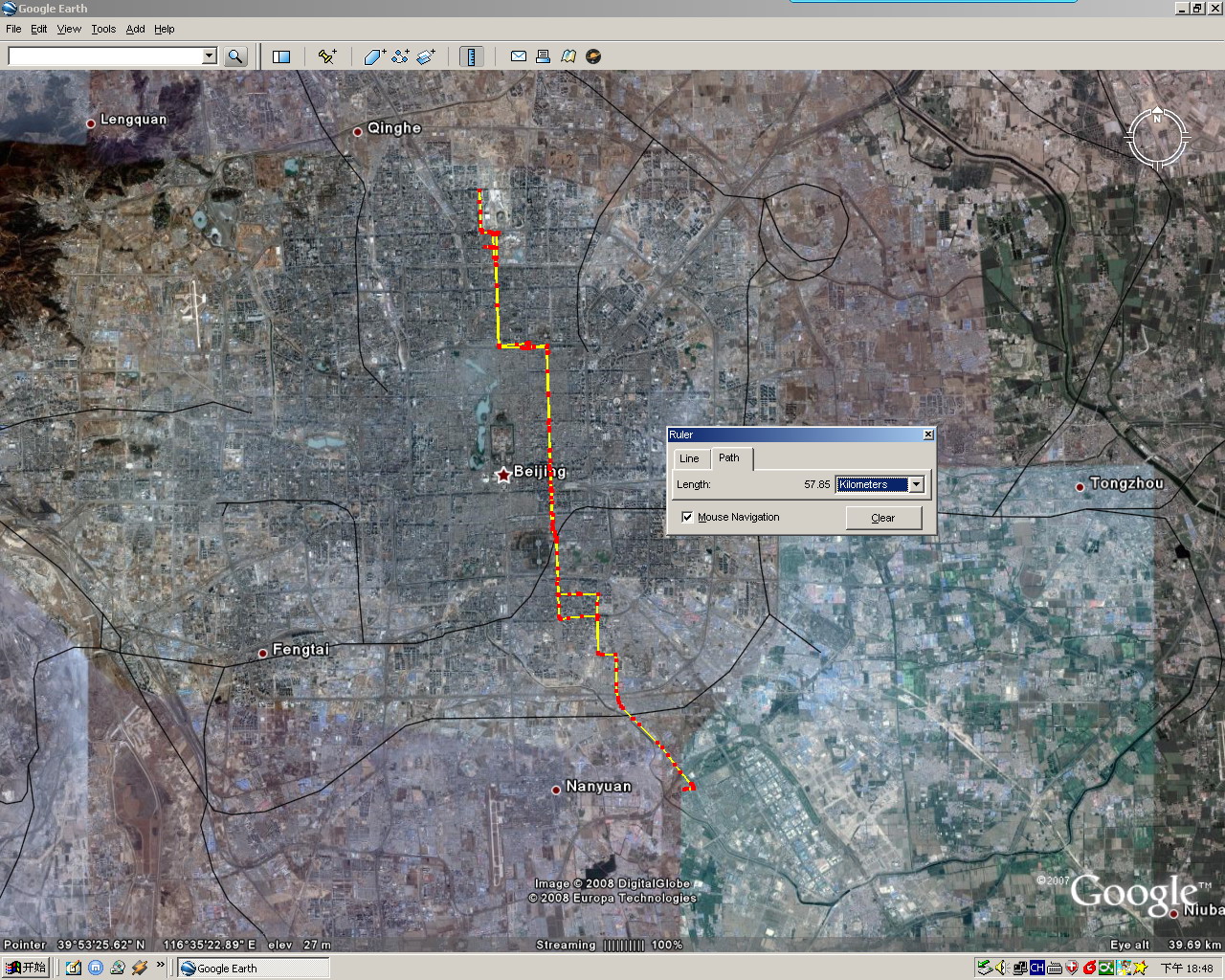Open the Add menu
Image resolution: width=1225 pixels, height=980 pixels.
point(136,29)
